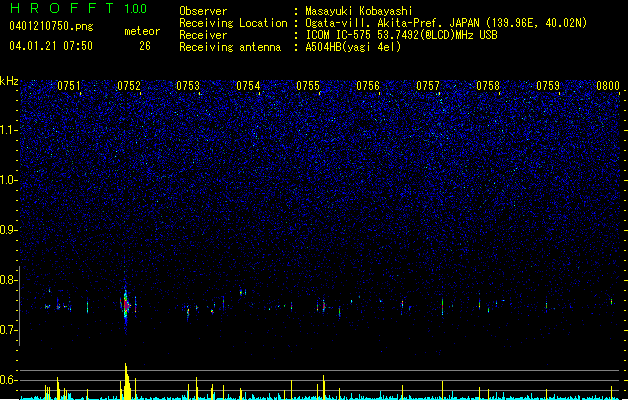Click the 0.8 kHz axis label
629x400 pixels.
[x=8, y=280]
